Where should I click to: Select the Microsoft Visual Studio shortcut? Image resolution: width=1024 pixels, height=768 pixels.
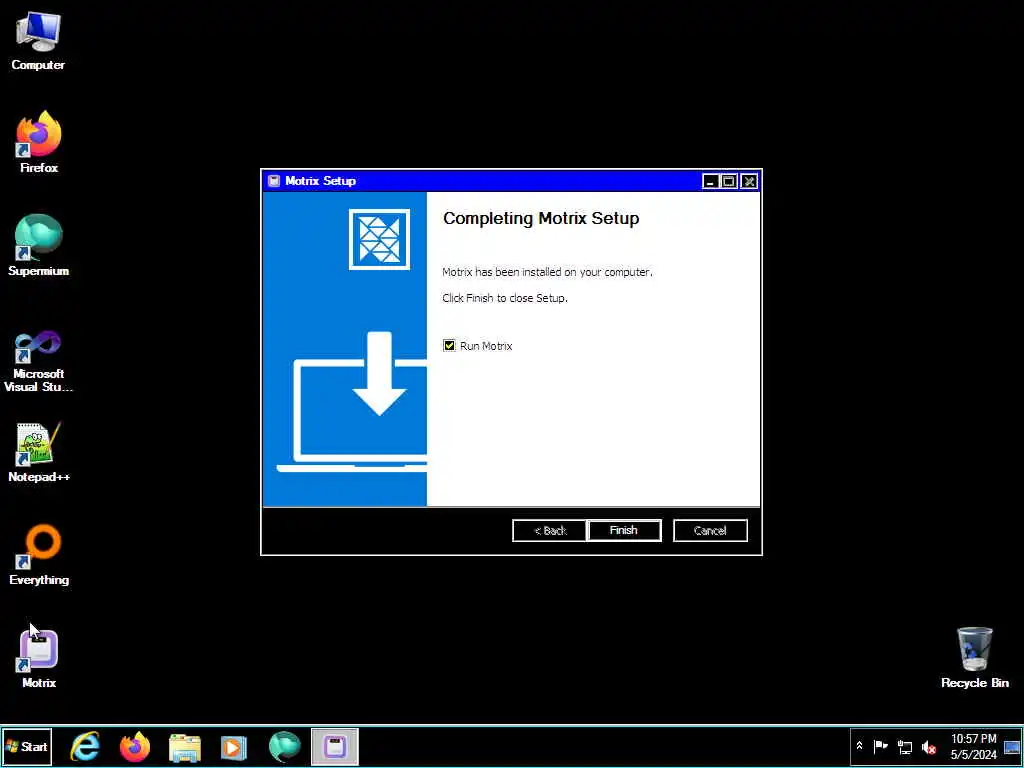pyautogui.click(x=39, y=360)
